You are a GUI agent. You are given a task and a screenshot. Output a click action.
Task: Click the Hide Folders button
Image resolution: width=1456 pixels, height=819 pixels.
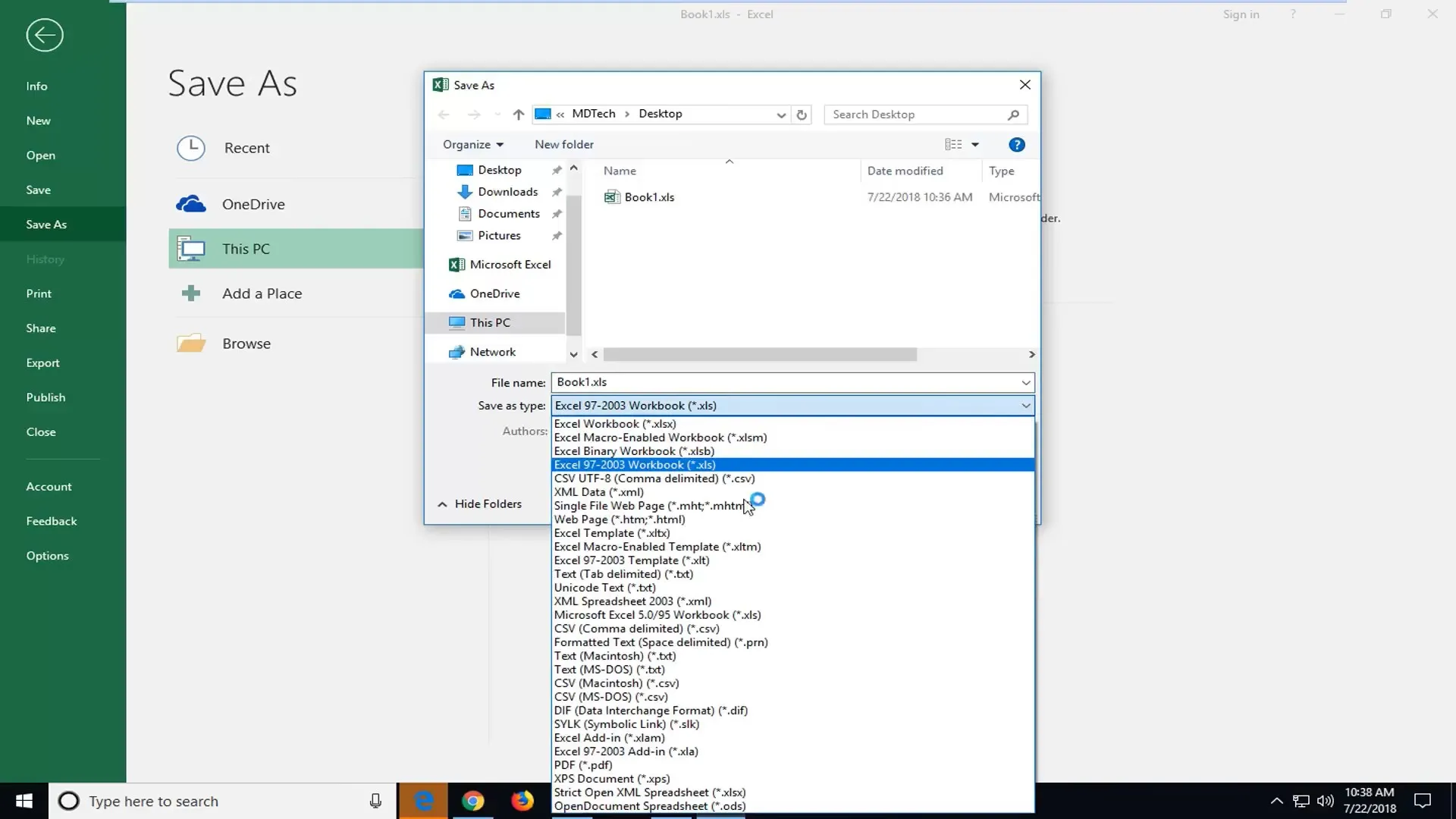point(483,503)
